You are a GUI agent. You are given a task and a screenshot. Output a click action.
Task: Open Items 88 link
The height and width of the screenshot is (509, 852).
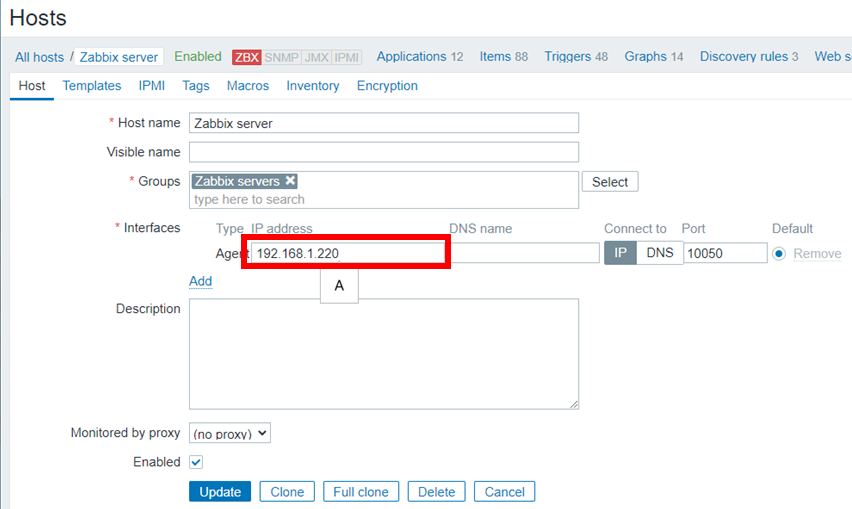coord(503,56)
